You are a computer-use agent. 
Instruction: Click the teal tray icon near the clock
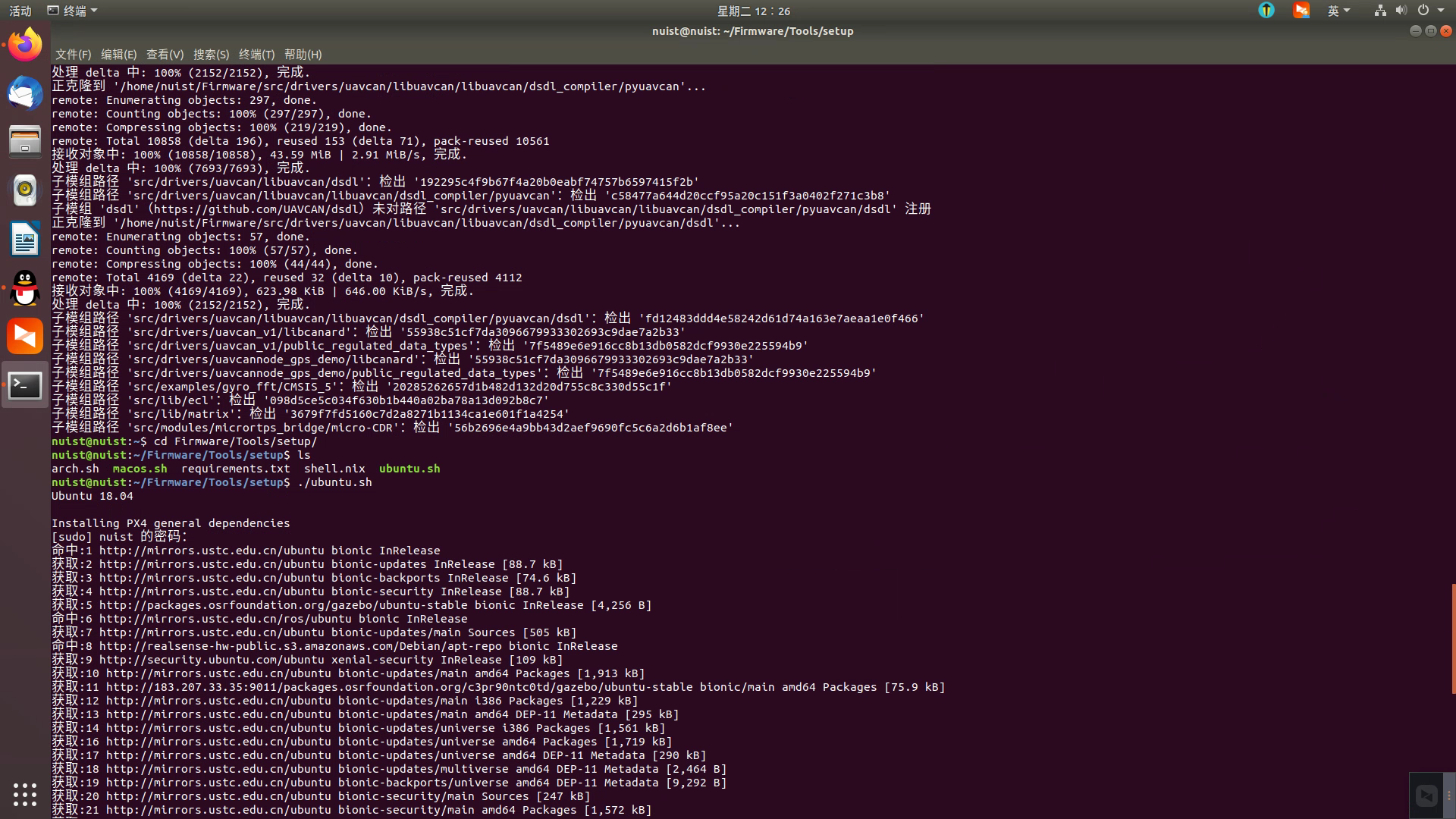(1266, 11)
